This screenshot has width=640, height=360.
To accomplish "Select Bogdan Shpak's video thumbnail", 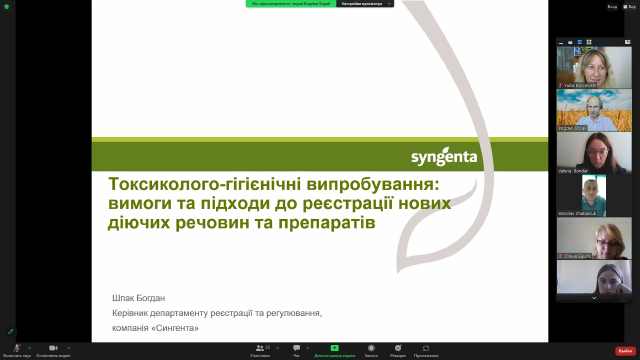I will (594, 110).
